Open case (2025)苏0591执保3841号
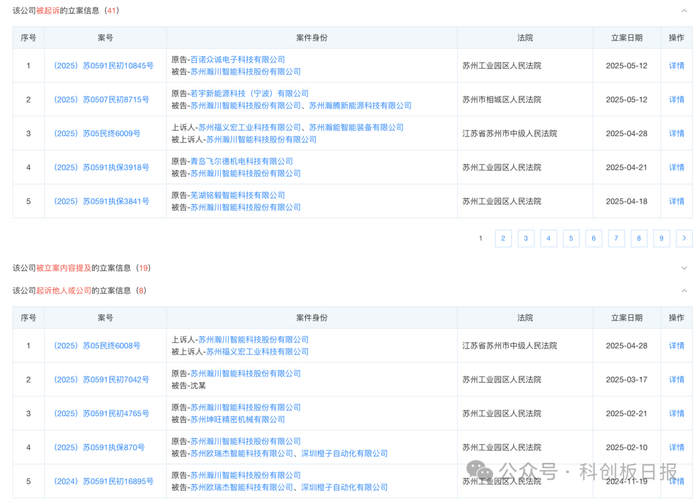Screen dimensions: 700x500 tap(101, 201)
